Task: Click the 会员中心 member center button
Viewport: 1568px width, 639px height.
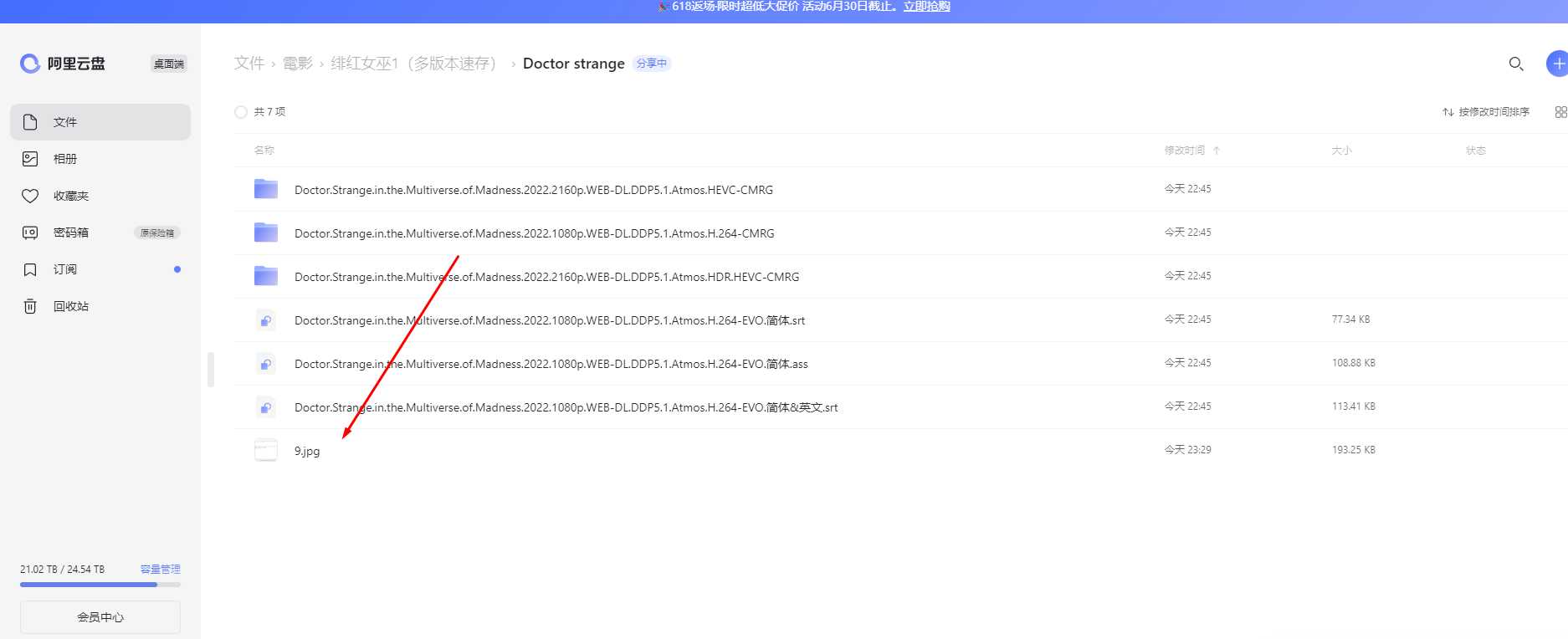Action: coord(100,617)
